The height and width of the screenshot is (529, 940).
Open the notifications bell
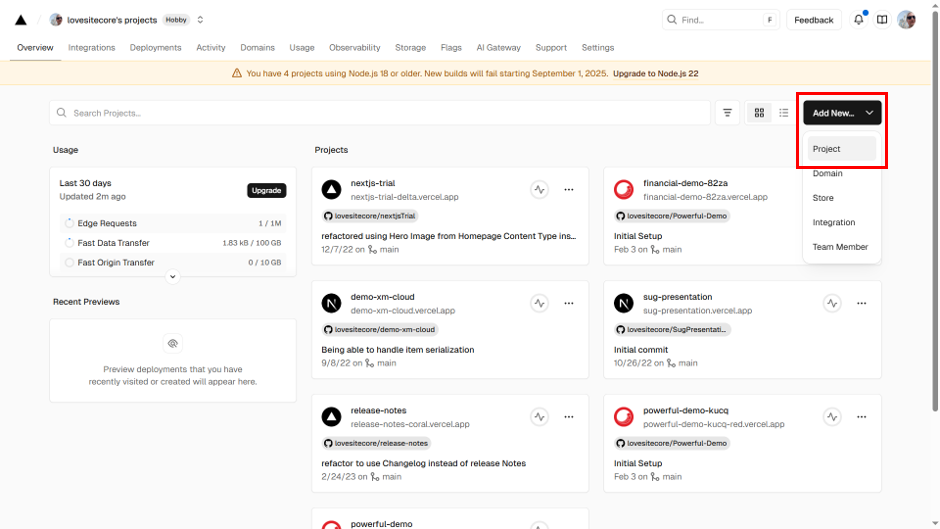pyautogui.click(x=859, y=20)
